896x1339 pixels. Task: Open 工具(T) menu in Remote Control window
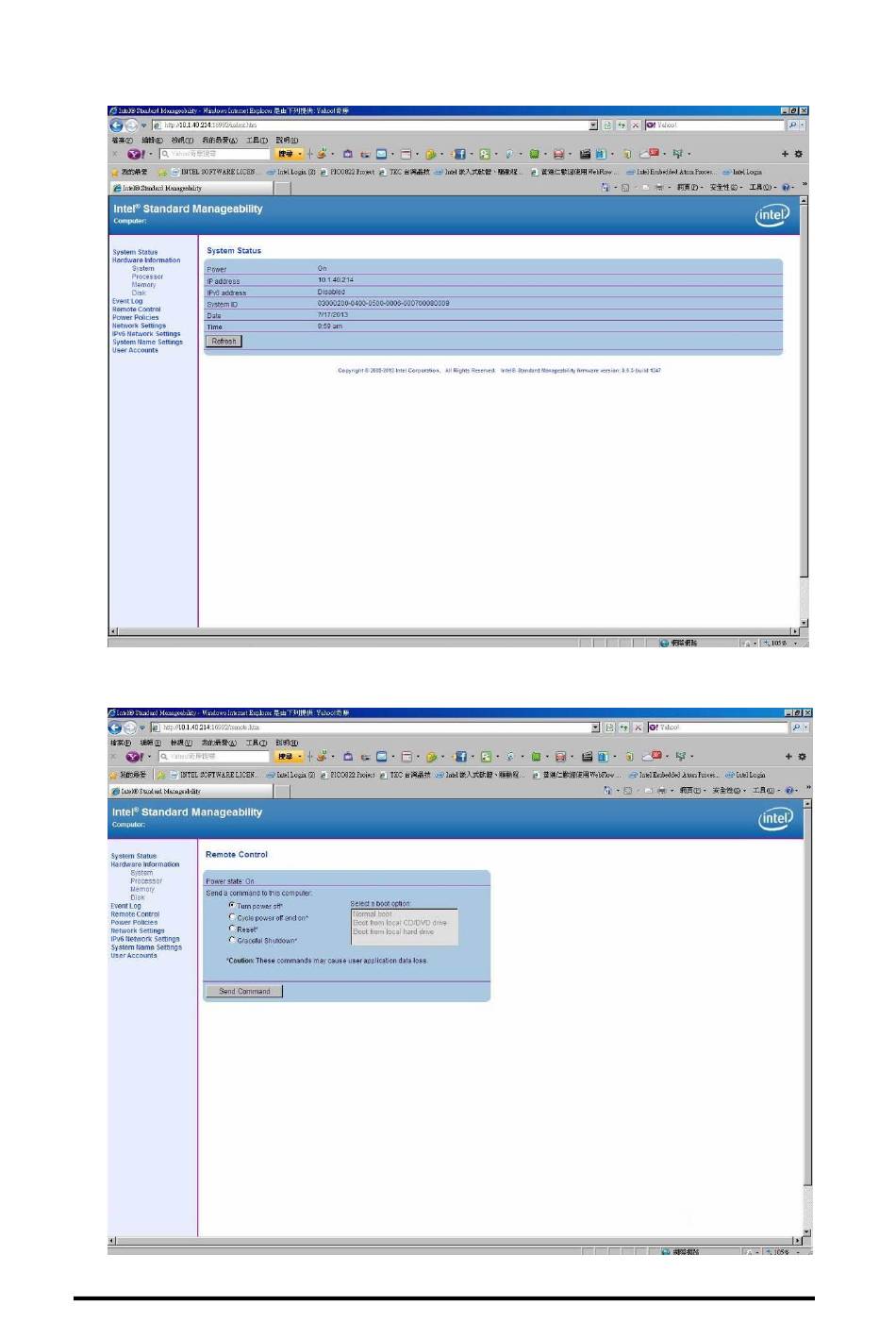(257, 743)
